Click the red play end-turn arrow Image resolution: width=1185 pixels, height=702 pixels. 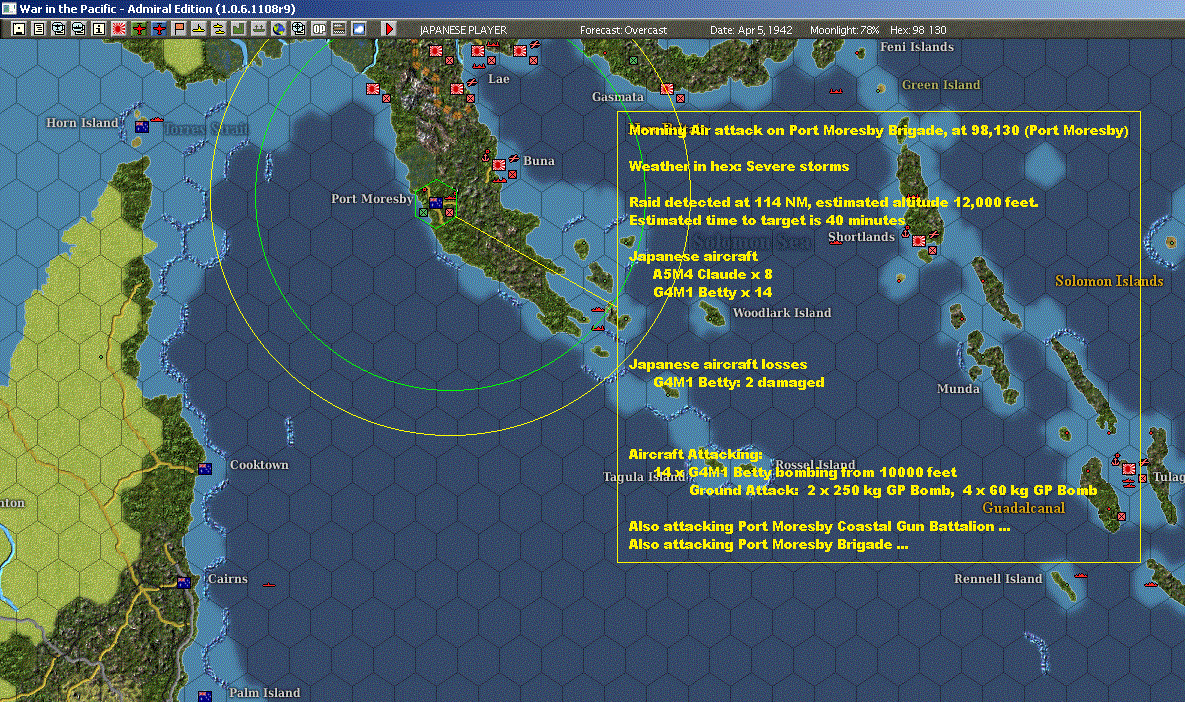[x=388, y=29]
